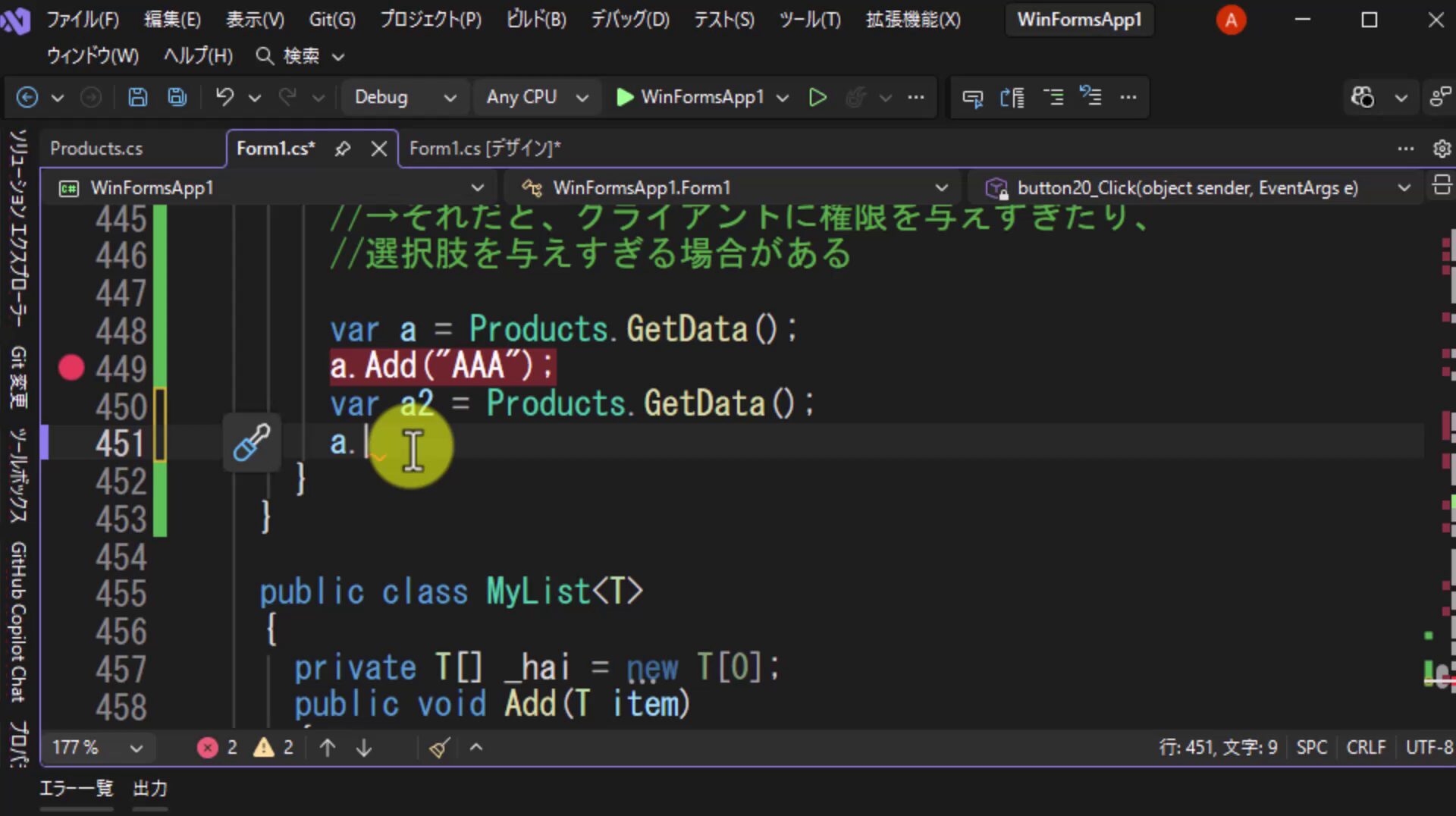The height and width of the screenshot is (816, 1456).
Task: Click the navigate backward circle icon
Action: 27,97
